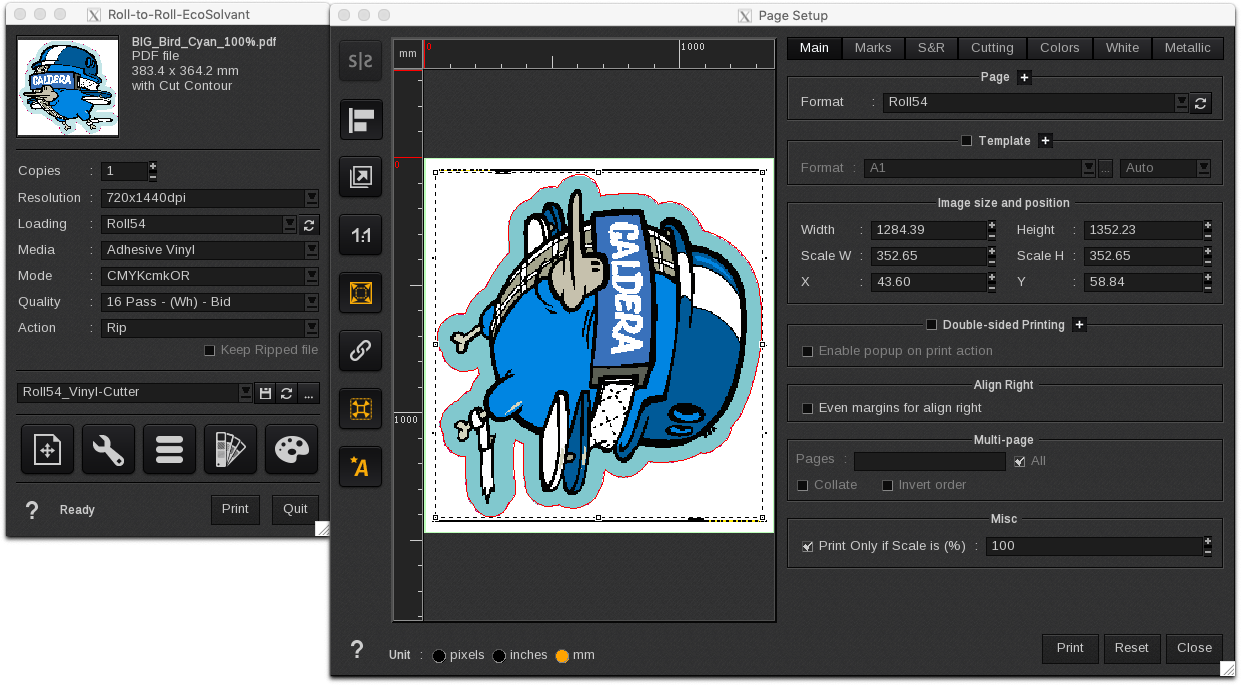The image size is (1241, 685).
Task: Switch to the Cutting tab
Action: (x=992, y=48)
